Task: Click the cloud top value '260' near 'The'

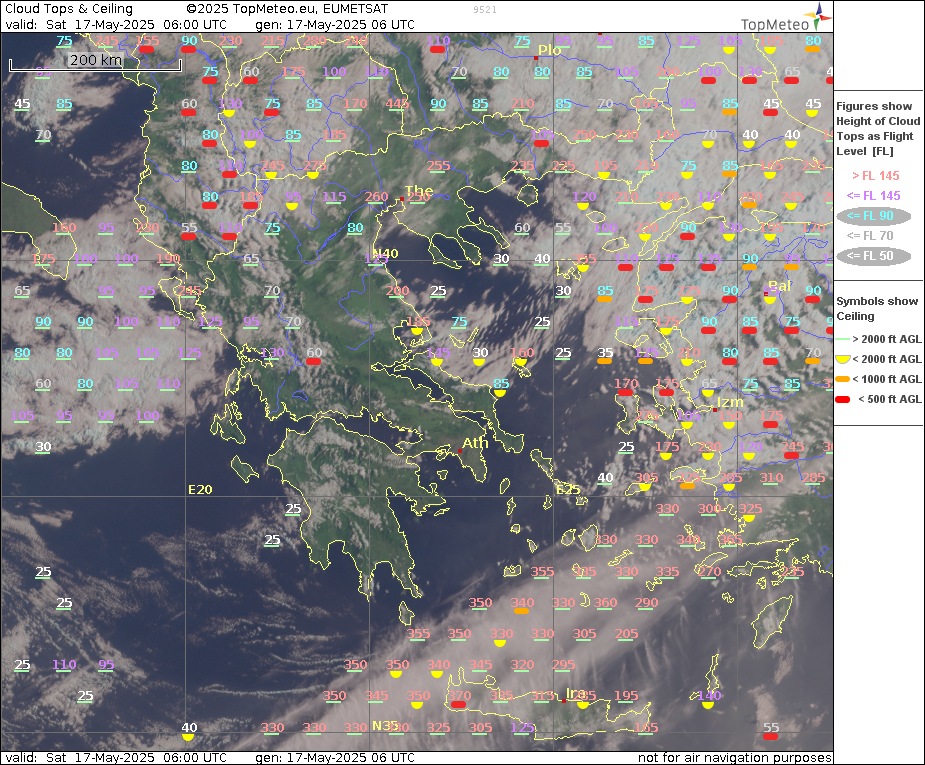Action: (376, 197)
